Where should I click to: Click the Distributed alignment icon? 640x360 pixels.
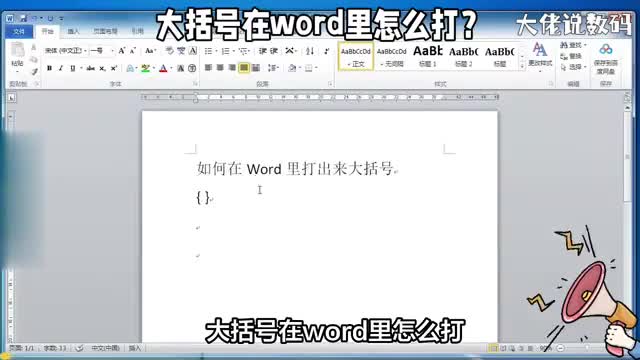click(x=256, y=68)
